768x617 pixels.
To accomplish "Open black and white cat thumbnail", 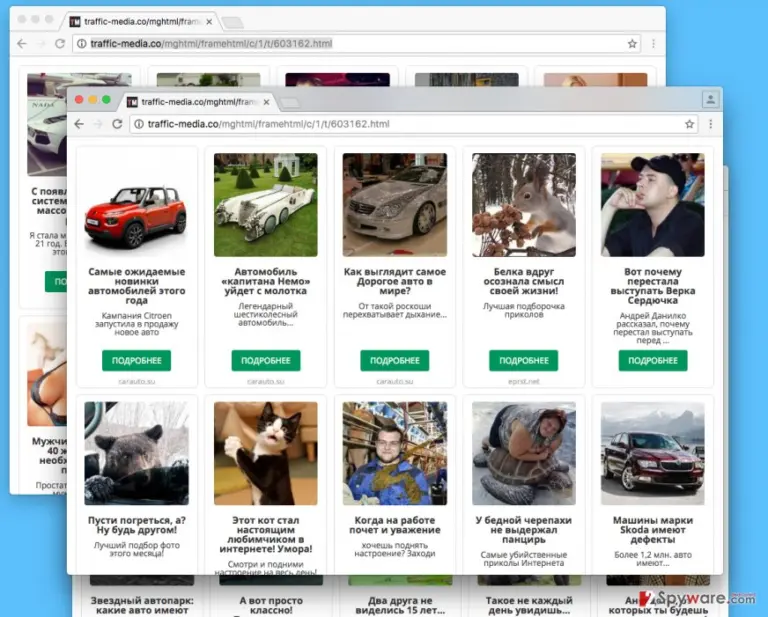I will point(265,453).
